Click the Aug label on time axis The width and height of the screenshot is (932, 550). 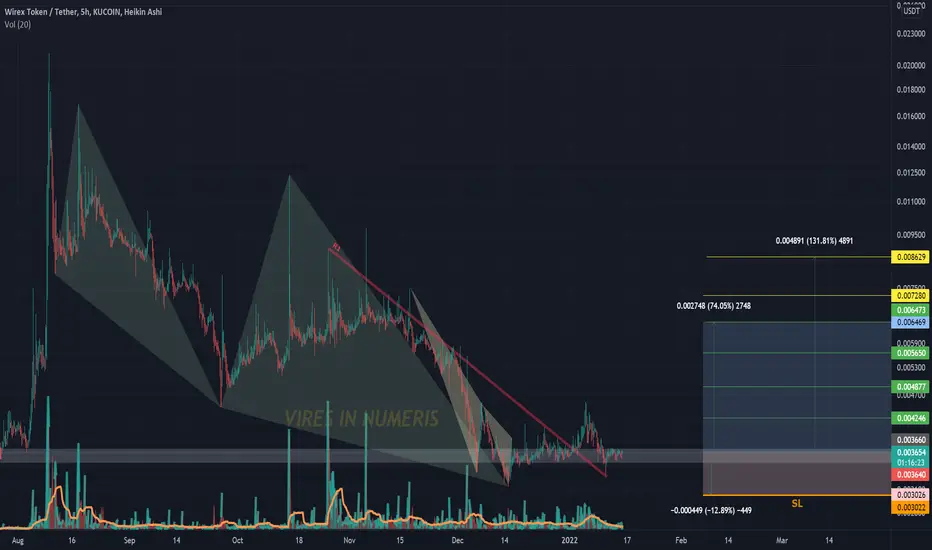tap(18, 540)
